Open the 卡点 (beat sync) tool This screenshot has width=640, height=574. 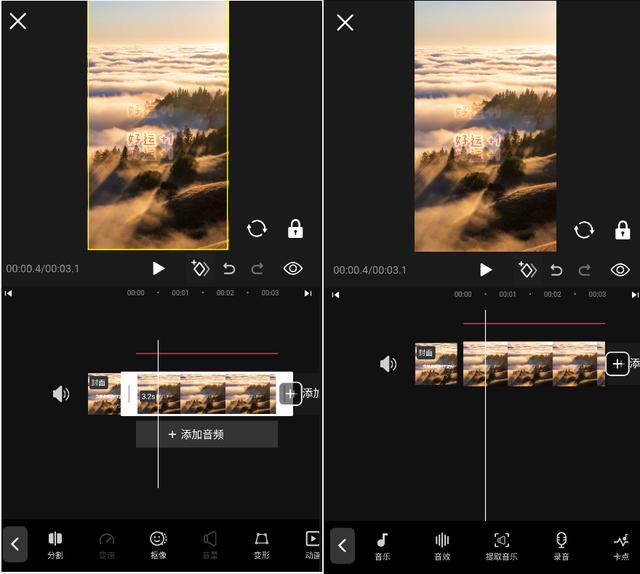coord(621,545)
